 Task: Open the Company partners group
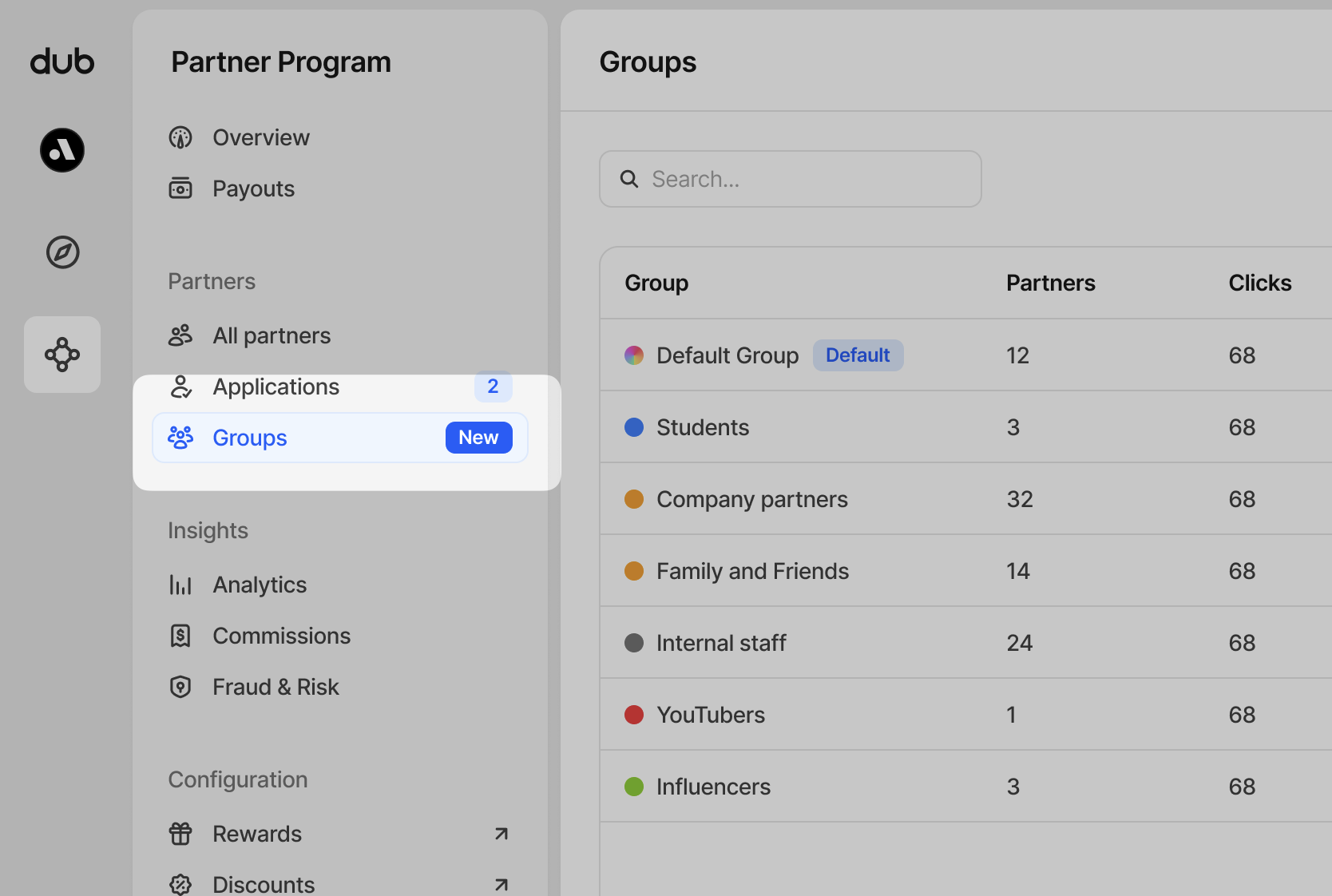click(x=966, y=499)
